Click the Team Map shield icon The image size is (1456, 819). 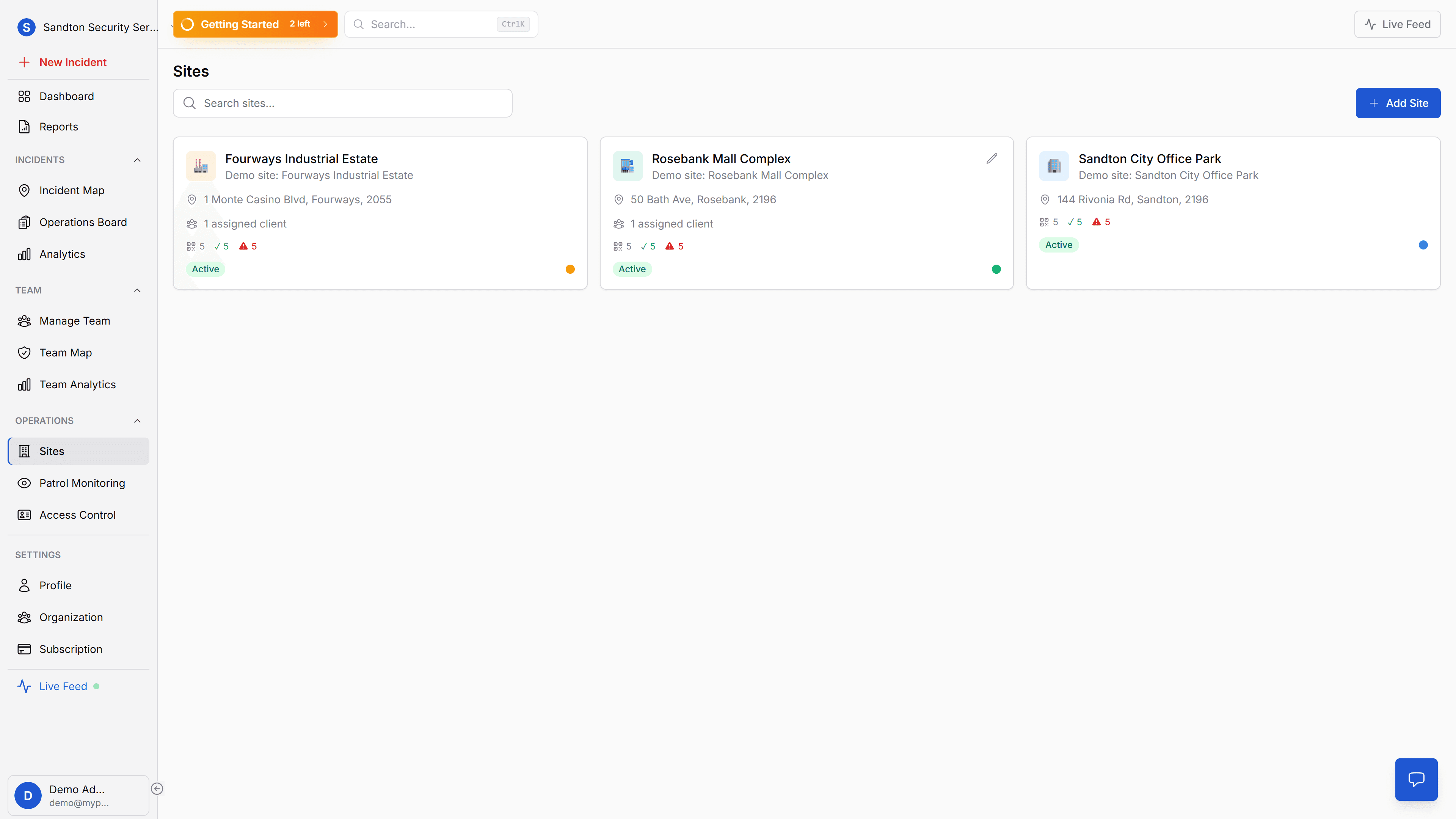(x=24, y=352)
